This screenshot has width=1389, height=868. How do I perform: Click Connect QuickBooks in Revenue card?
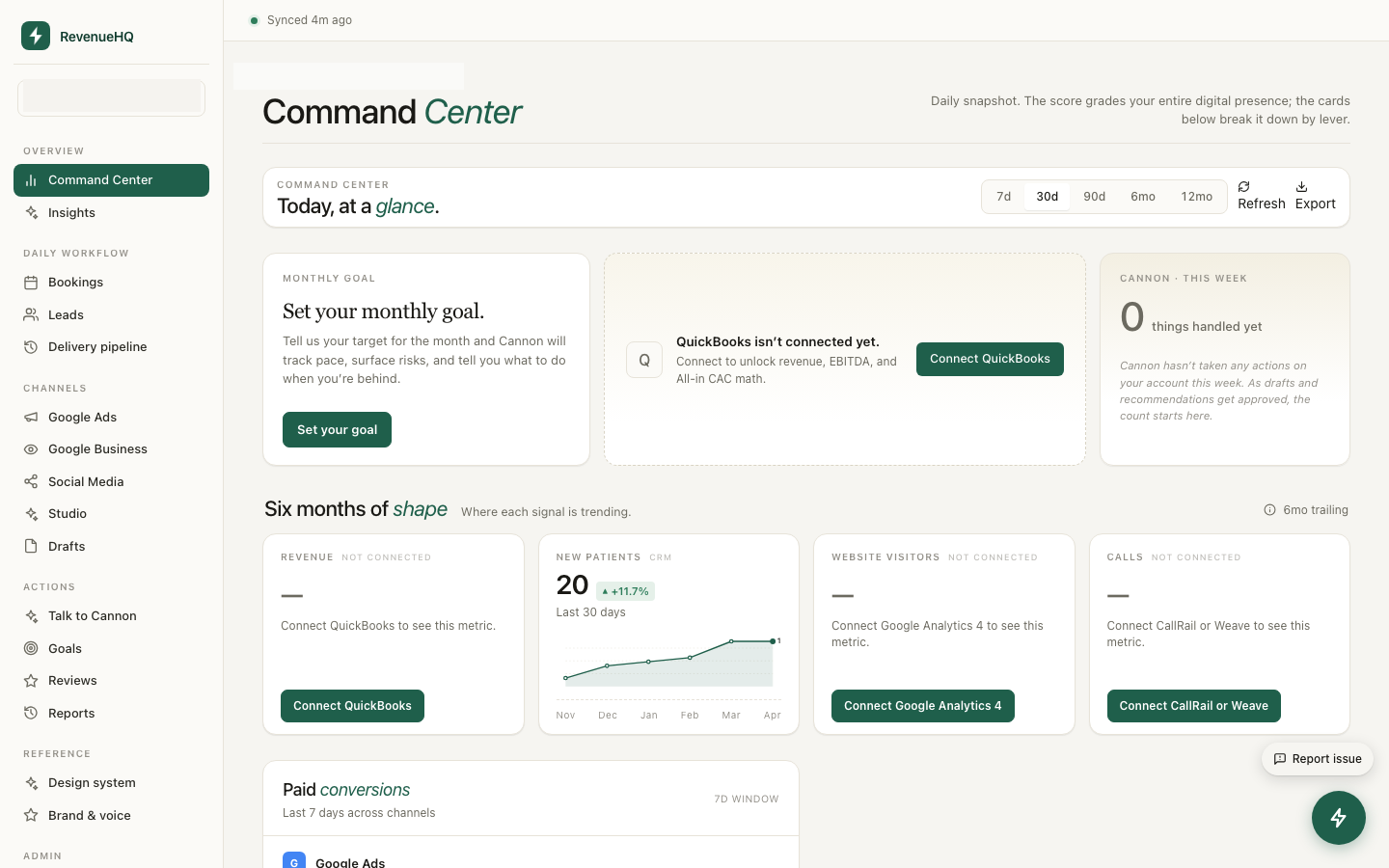[352, 706]
